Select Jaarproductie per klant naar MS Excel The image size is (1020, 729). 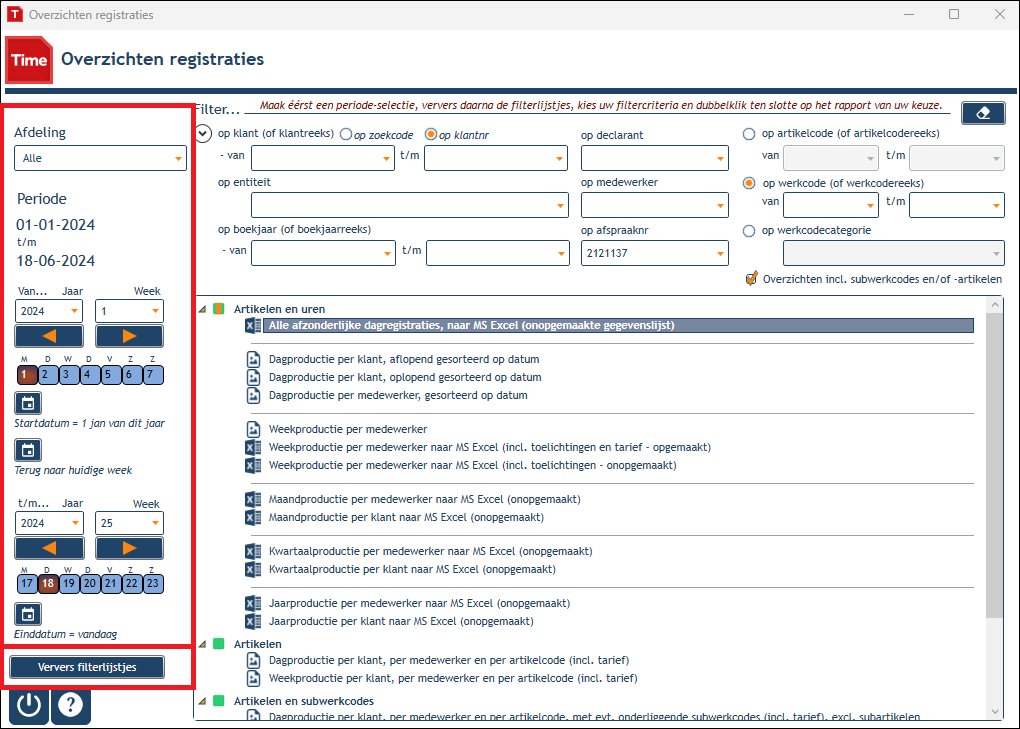pyautogui.click(x=401, y=621)
